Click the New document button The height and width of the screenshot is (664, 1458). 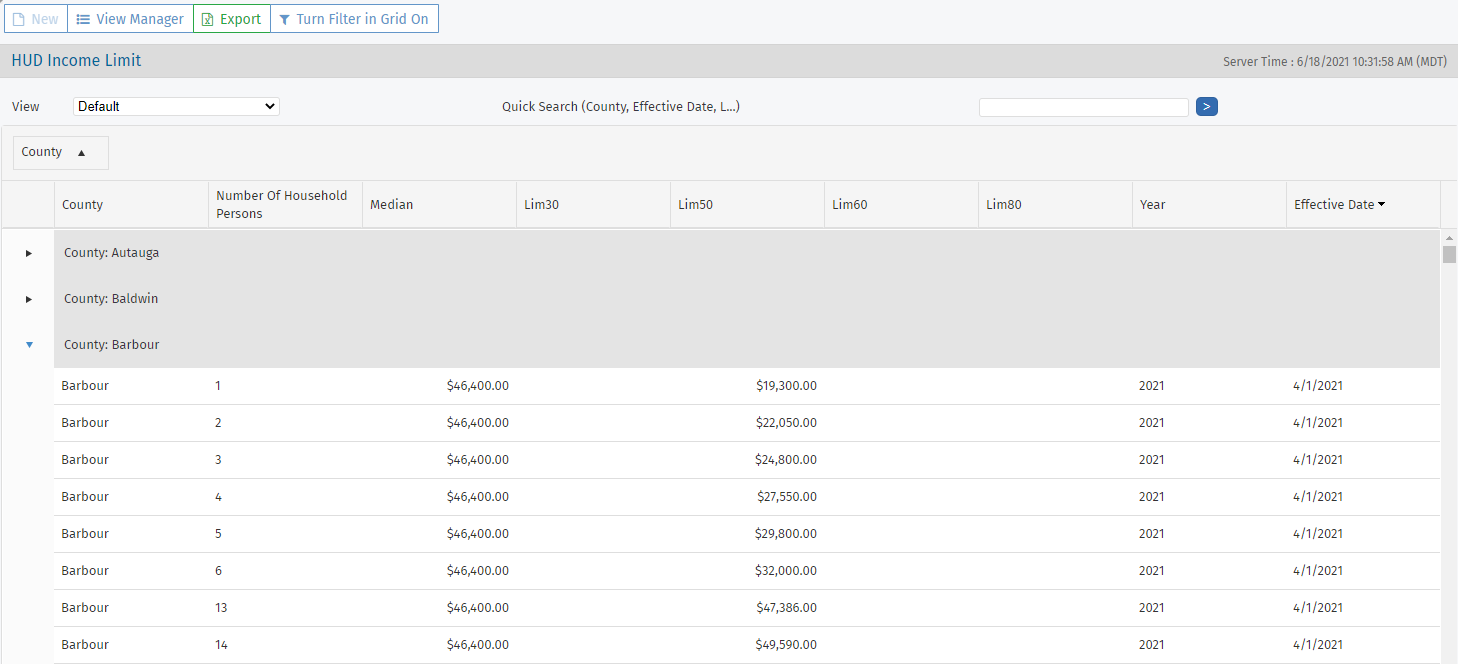(x=35, y=19)
